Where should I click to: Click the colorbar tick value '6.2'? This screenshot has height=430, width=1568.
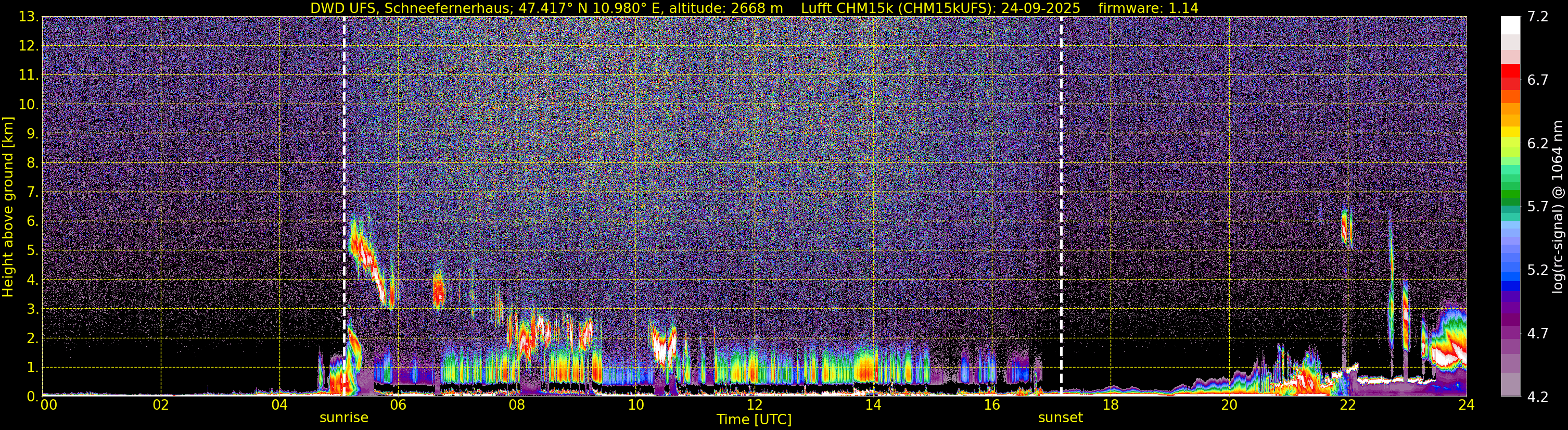(x=1538, y=143)
